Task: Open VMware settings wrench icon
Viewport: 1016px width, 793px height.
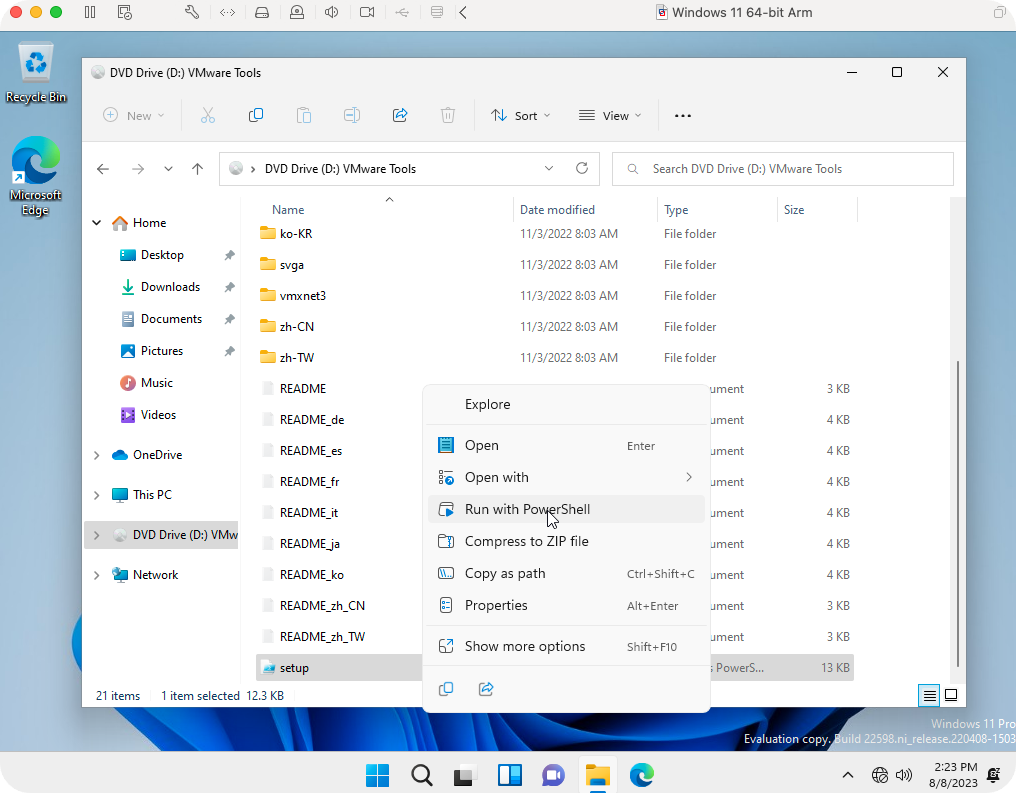Action: tap(192, 12)
